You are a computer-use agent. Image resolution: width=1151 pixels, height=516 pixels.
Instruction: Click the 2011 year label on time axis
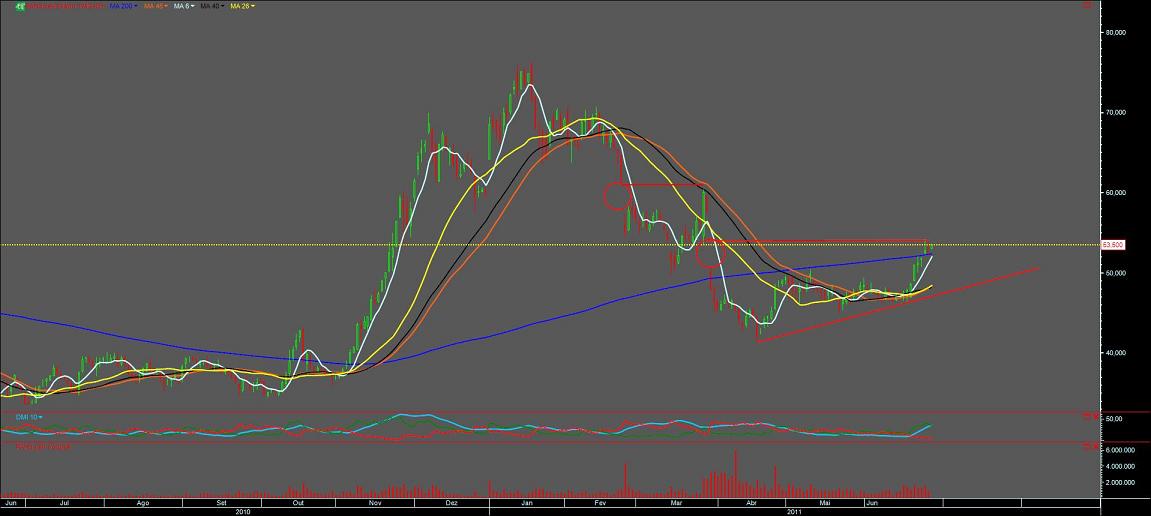(x=794, y=511)
